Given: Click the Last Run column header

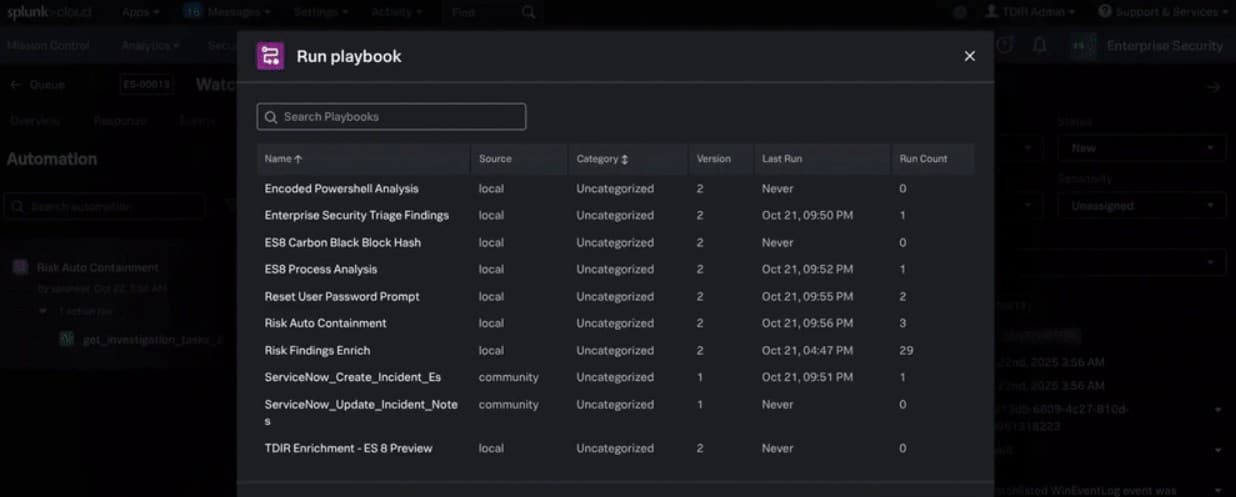Looking at the screenshot, I should (x=781, y=159).
